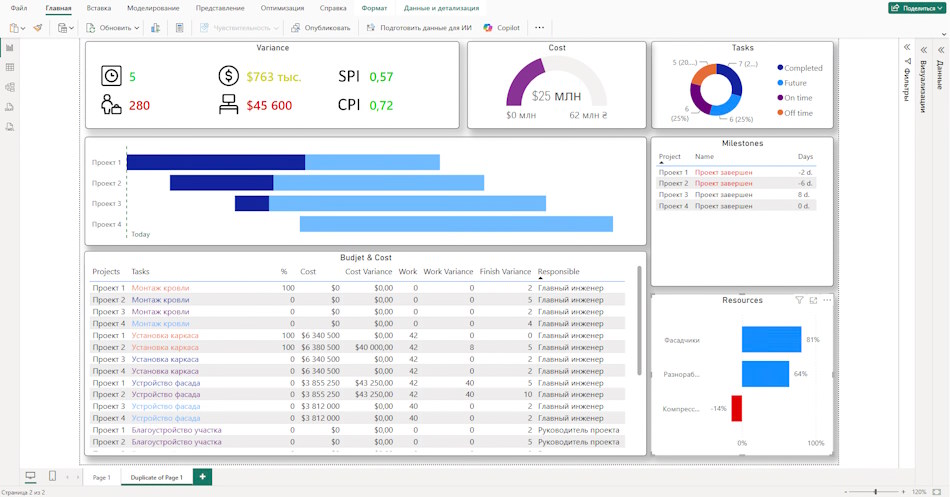Switch to the Table view icon
The image size is (950, 497).
coord(10,67)
